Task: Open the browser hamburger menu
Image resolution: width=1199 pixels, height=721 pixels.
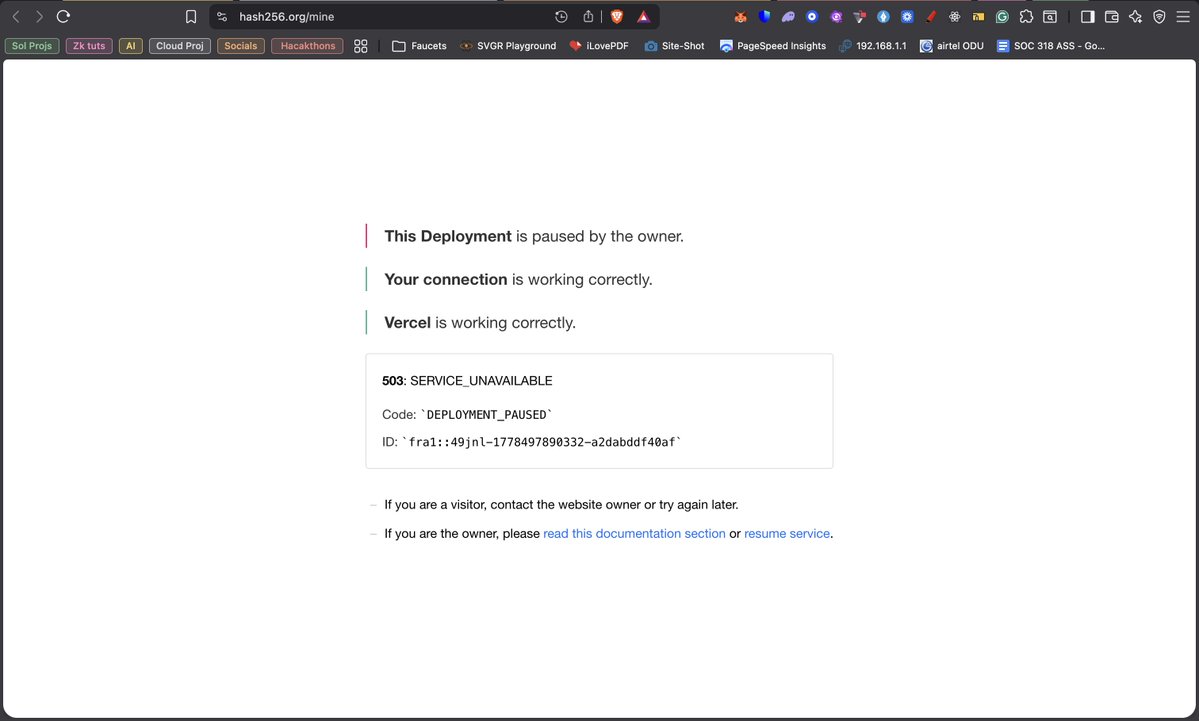Action: (1183, 16)
